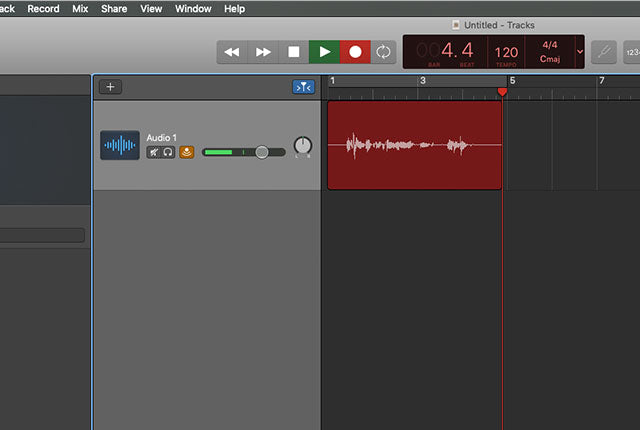Enable the count-in 1234 button
The image size is (640, 430).
pos(632,52)
